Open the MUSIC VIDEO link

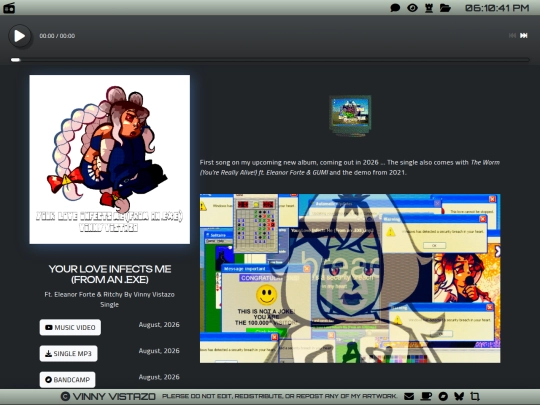(70, 327)
